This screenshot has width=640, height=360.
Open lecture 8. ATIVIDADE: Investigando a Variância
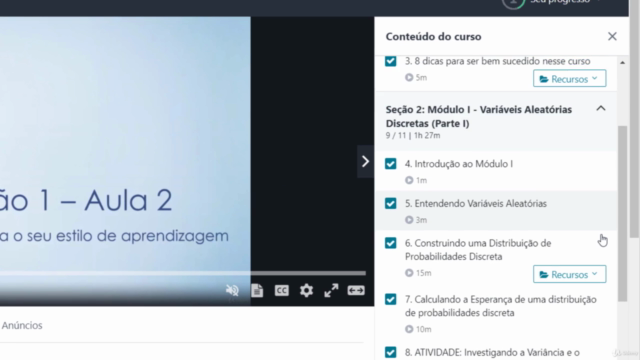492,352
